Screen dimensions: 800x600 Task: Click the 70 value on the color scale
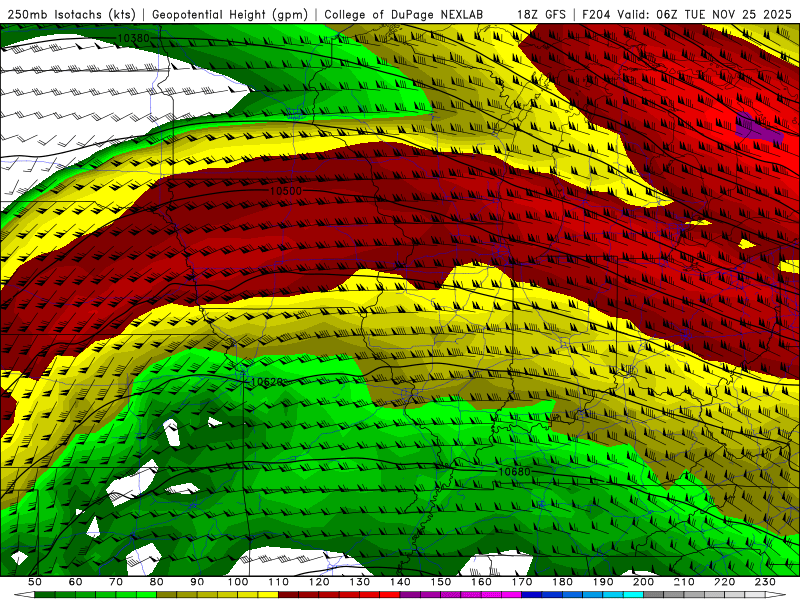click(116, 582)
